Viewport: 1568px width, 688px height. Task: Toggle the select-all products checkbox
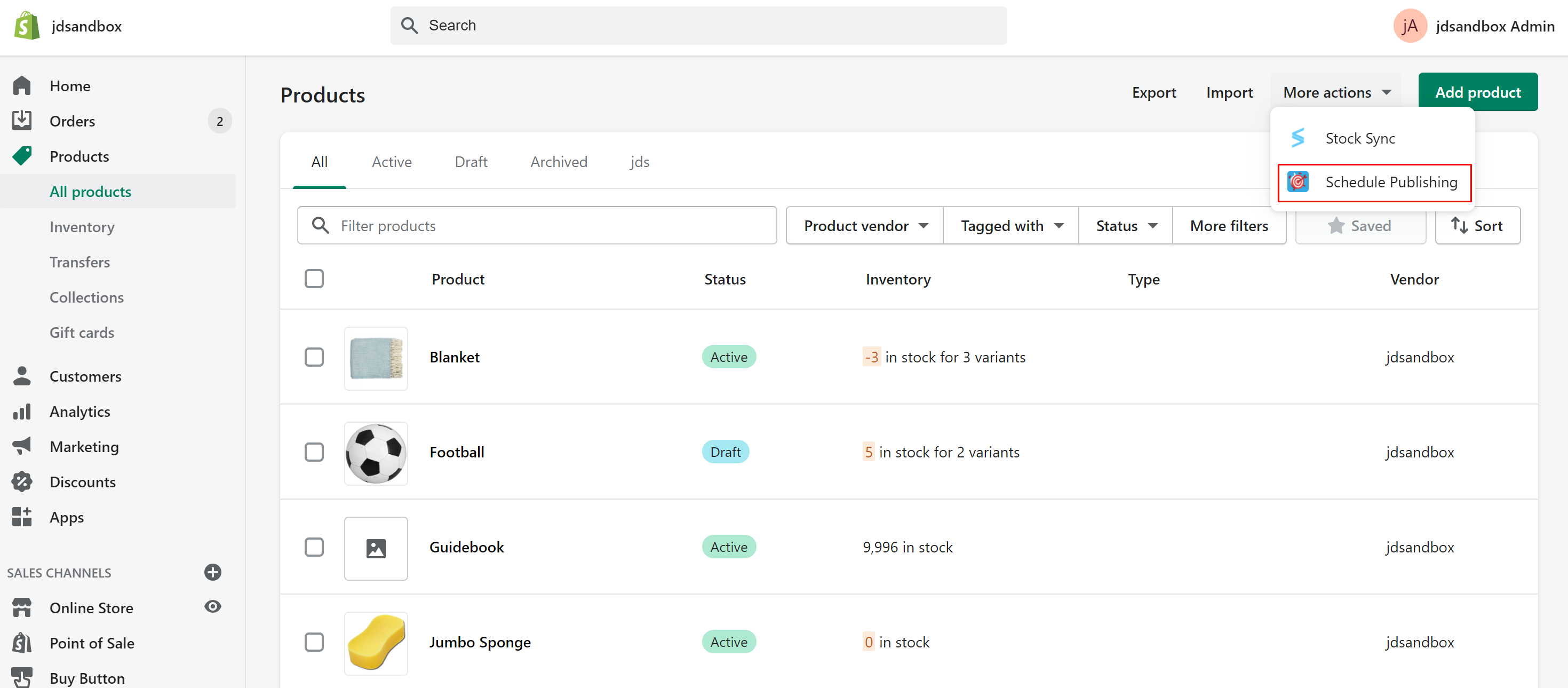click(x=314, y=279)
